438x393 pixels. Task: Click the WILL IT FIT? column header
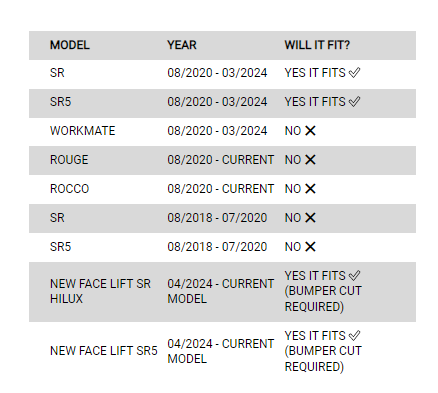(317, 45)
